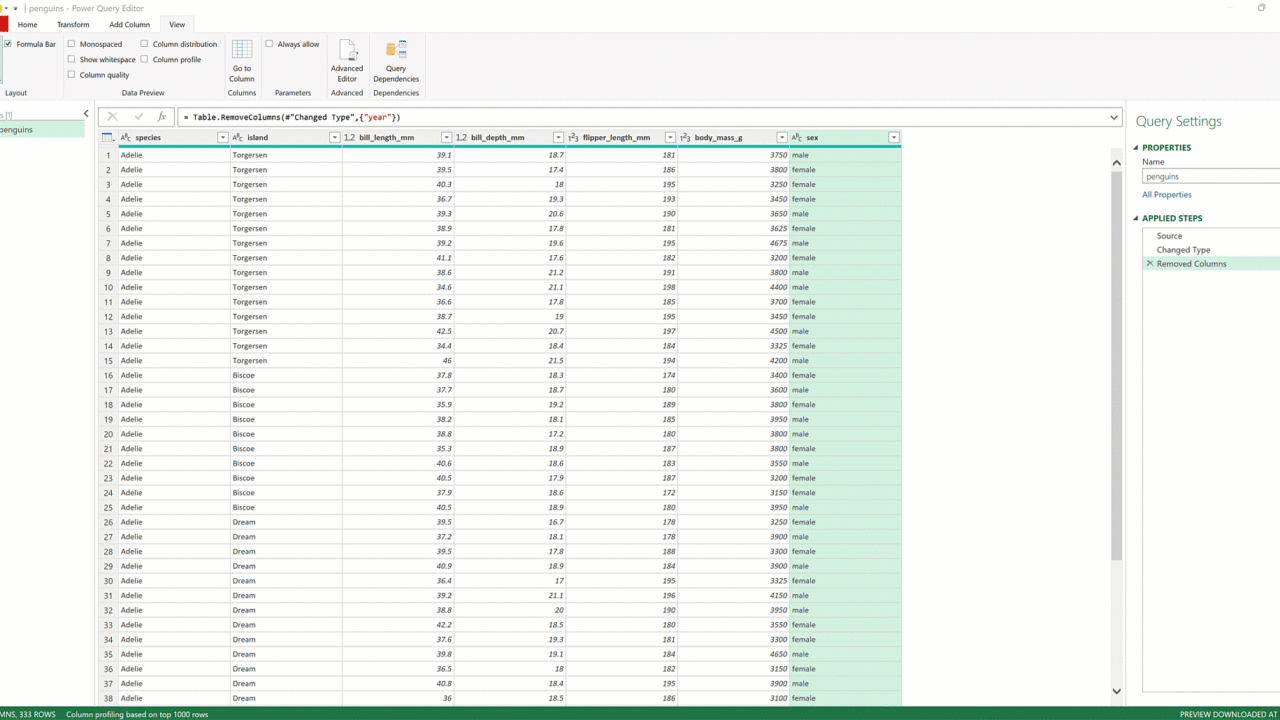Select the Changed Type applied step
1280x720 pixels.
click(x=1183, y=250)
